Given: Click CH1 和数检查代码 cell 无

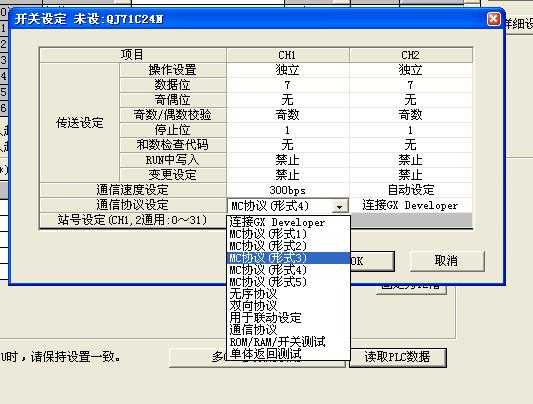Looking at the screenshot, I should (288, 145).
